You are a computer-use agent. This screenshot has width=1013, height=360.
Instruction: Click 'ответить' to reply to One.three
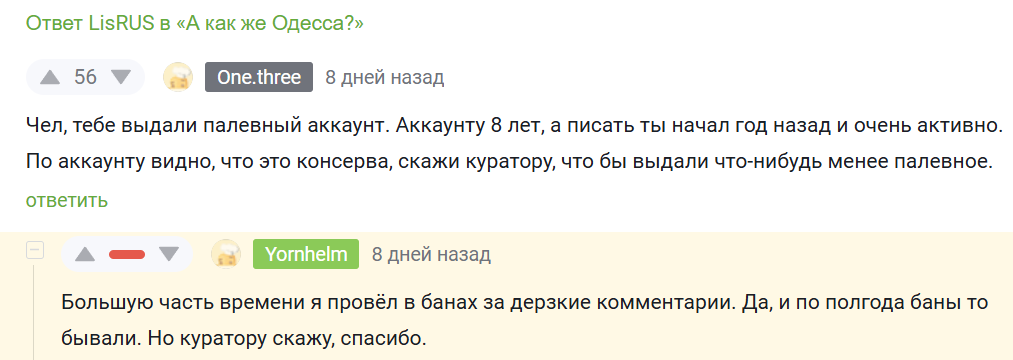tap(67, 200)
